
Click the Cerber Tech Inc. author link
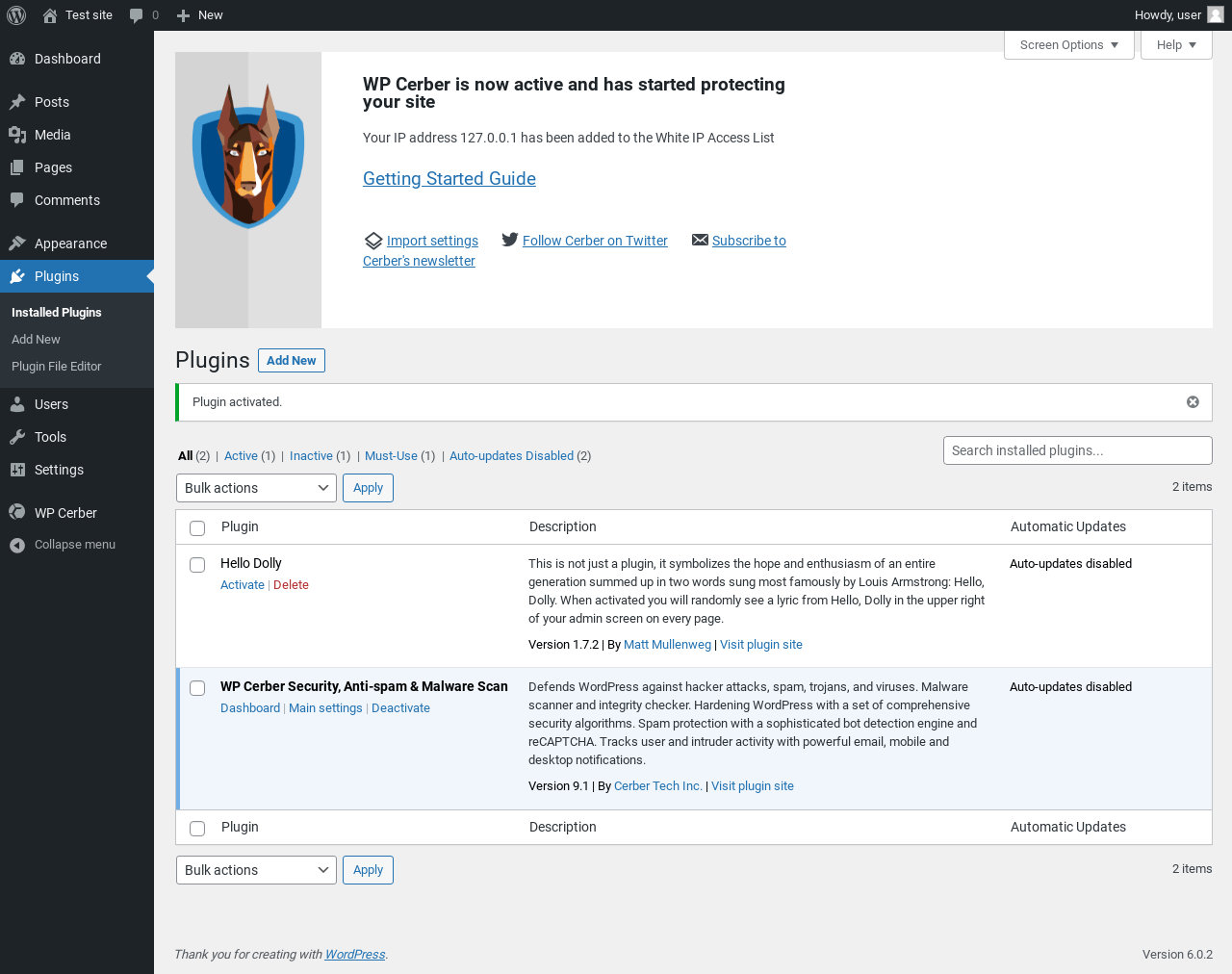(658, 786)
